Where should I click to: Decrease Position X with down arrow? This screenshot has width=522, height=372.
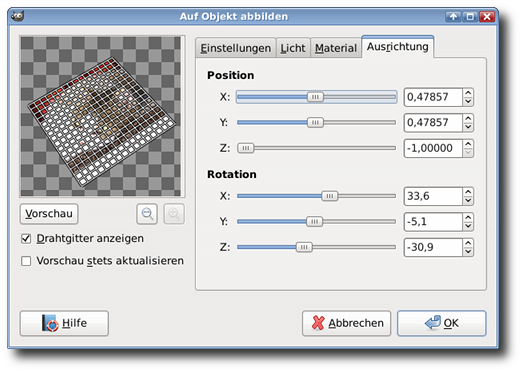468,101
